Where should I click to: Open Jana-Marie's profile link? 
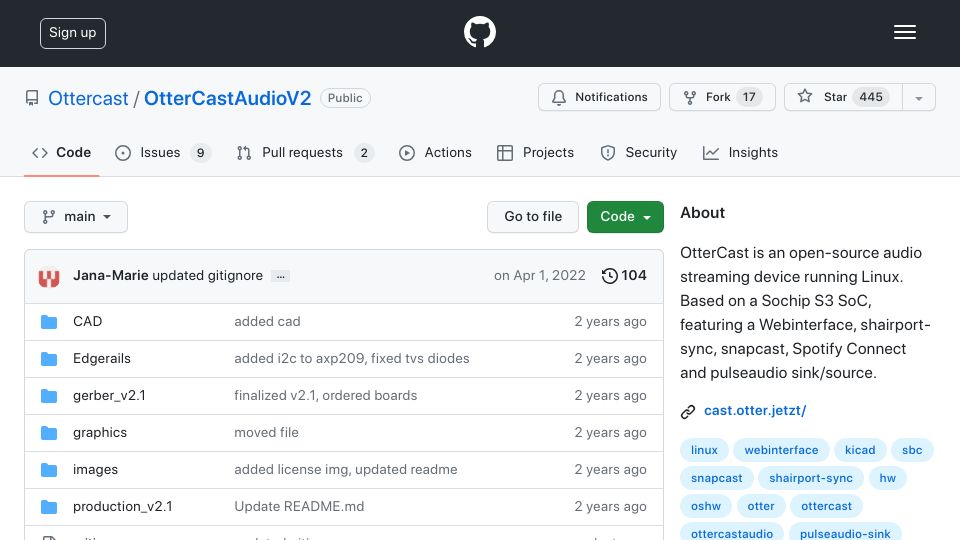[110, 276]
